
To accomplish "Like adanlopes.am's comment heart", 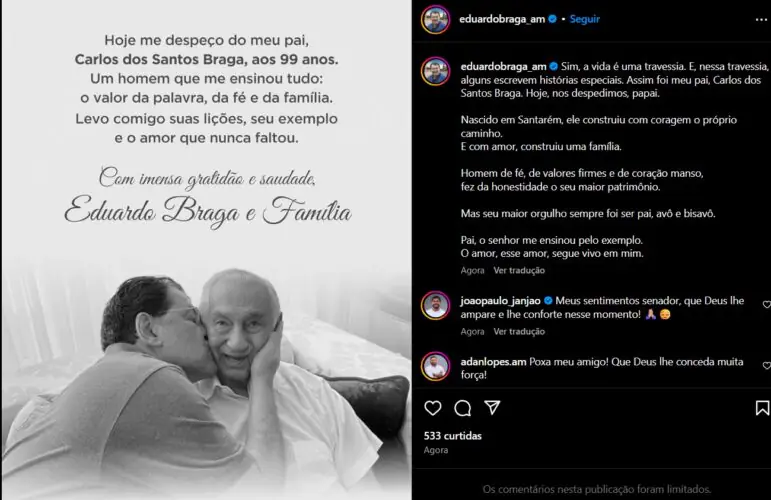I will tap(766, 365).
